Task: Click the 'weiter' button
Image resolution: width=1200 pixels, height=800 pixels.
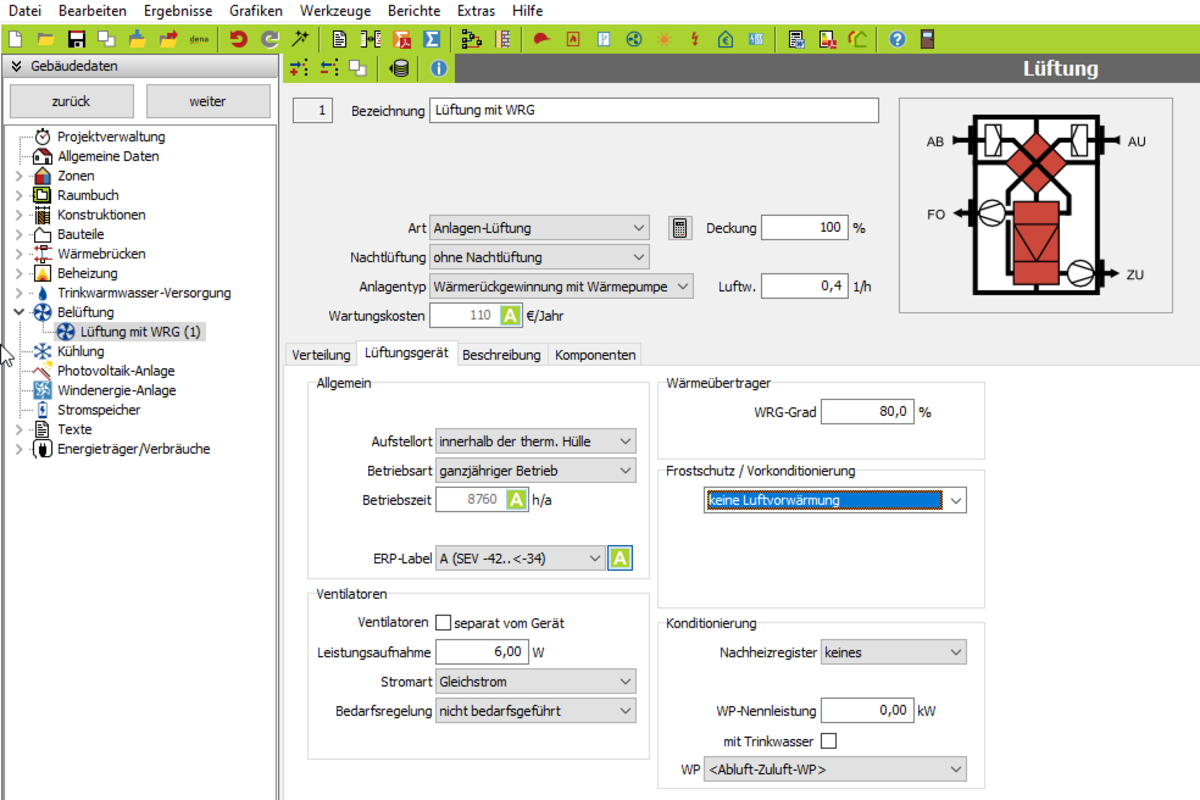Action: [207, 101]
